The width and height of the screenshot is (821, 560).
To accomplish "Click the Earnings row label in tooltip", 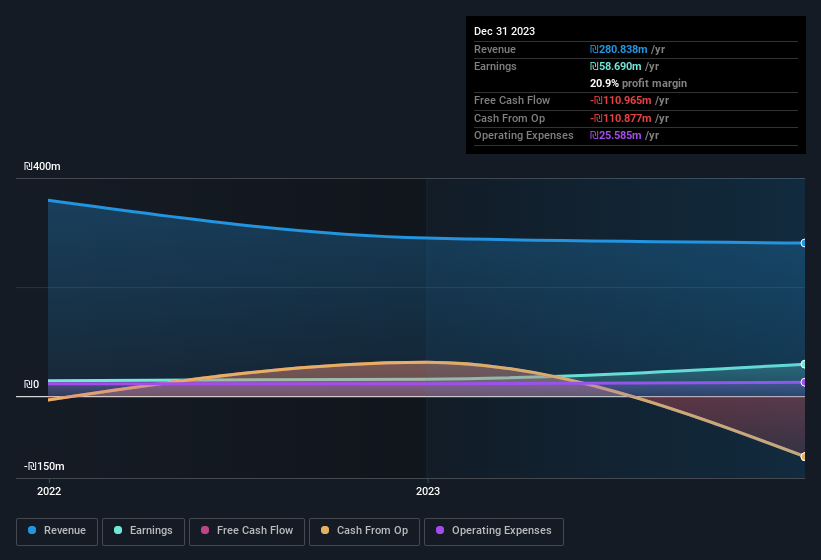I will (495, 66).
